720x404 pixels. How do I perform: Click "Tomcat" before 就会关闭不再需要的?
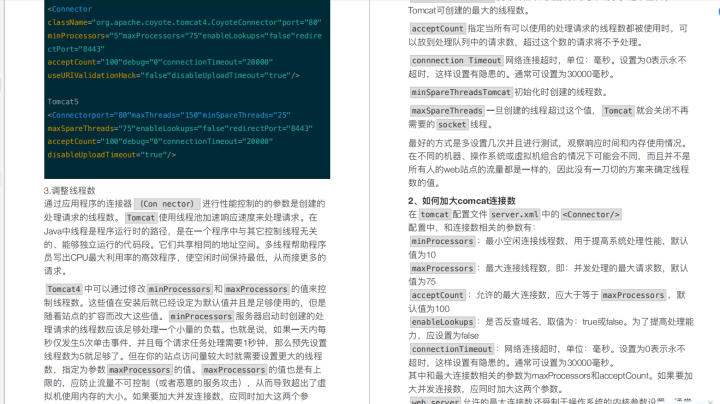(618, 111)
